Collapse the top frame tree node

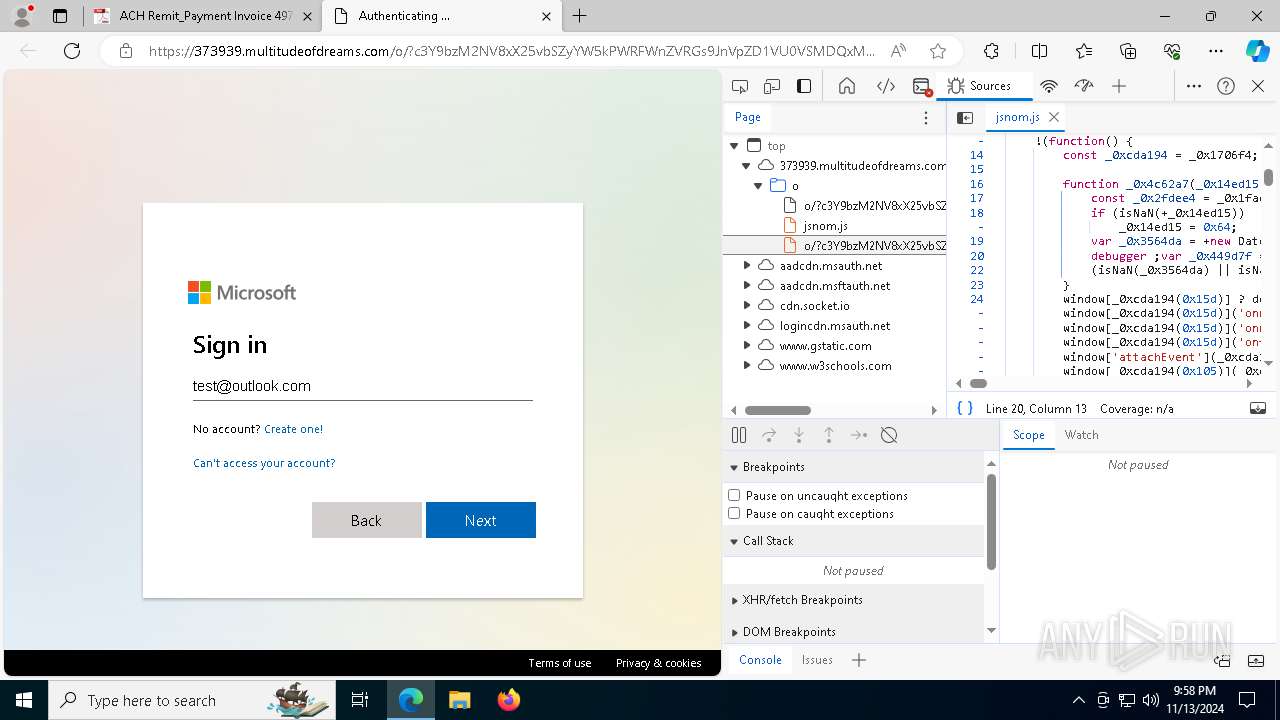tap(734, 146)
